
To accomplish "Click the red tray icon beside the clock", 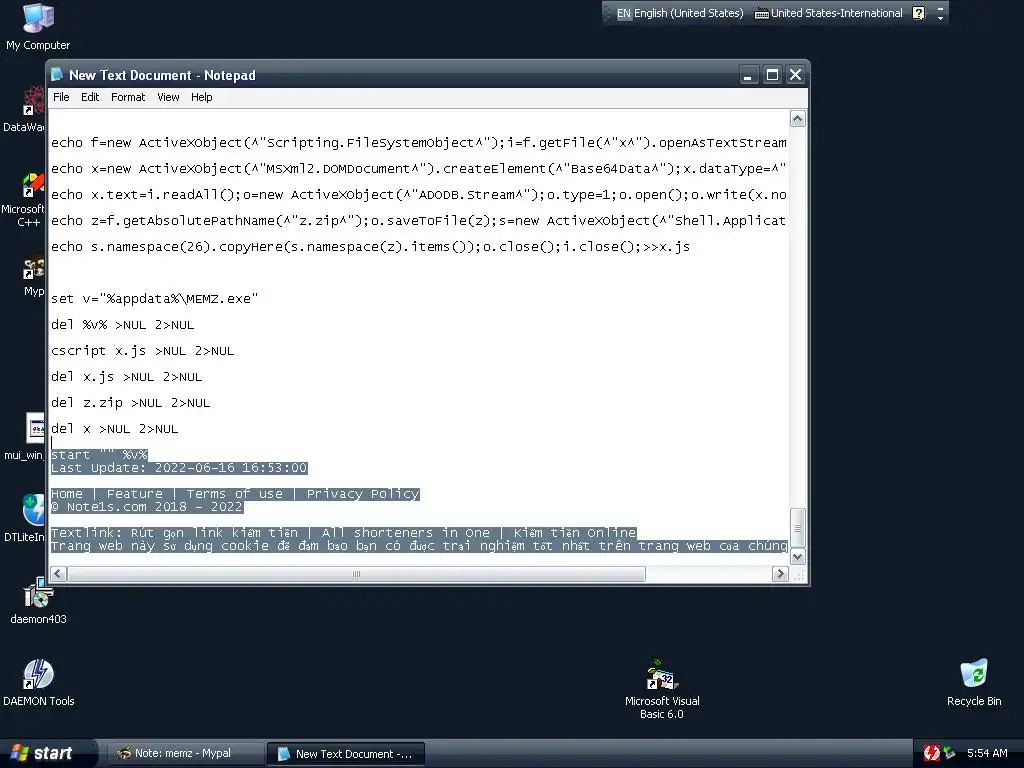I will [931, 753].
